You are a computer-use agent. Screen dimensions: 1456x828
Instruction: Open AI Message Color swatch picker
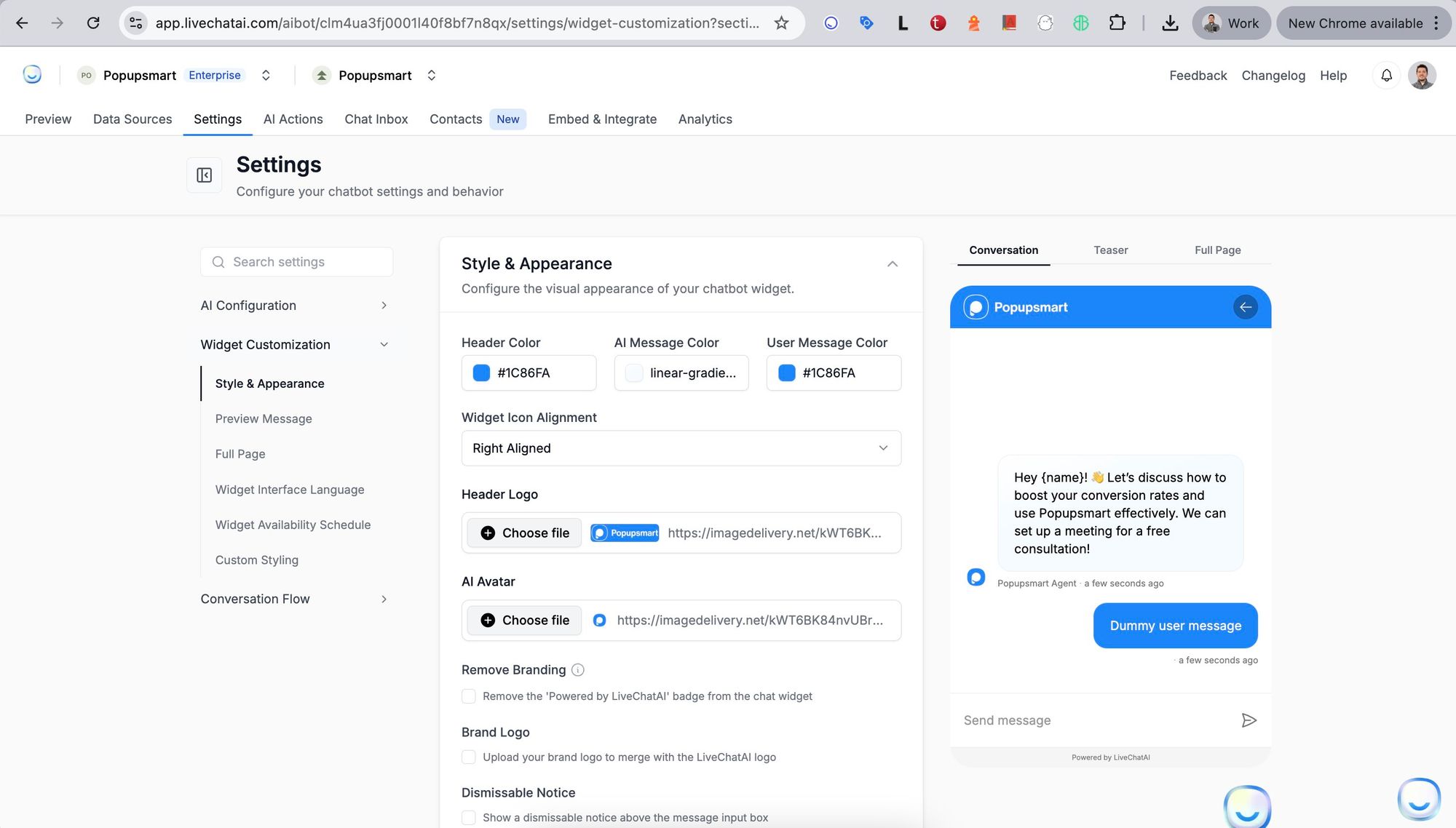coord(634,373)
